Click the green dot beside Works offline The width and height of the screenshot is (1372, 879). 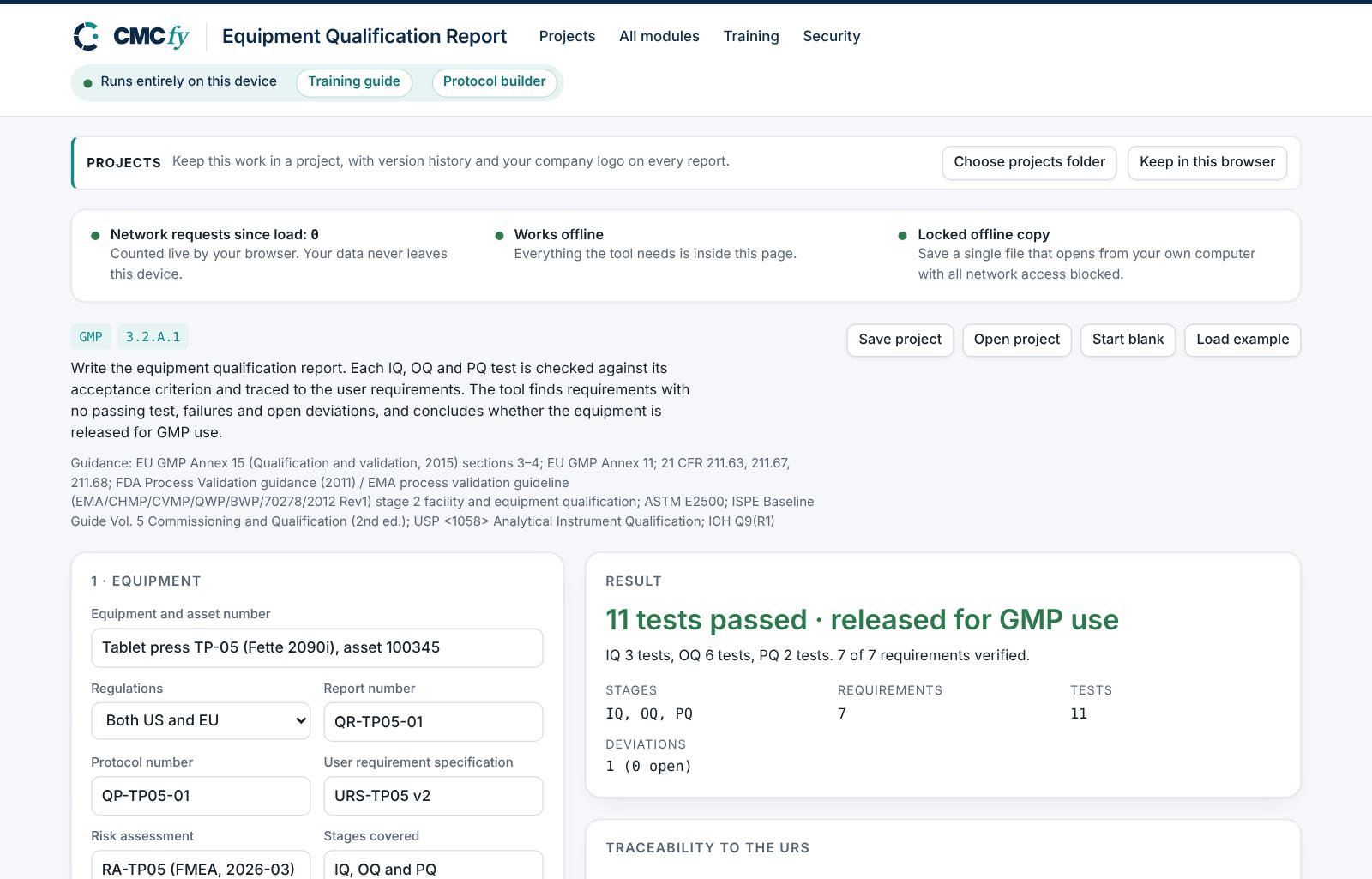click(x=499, y=236)
